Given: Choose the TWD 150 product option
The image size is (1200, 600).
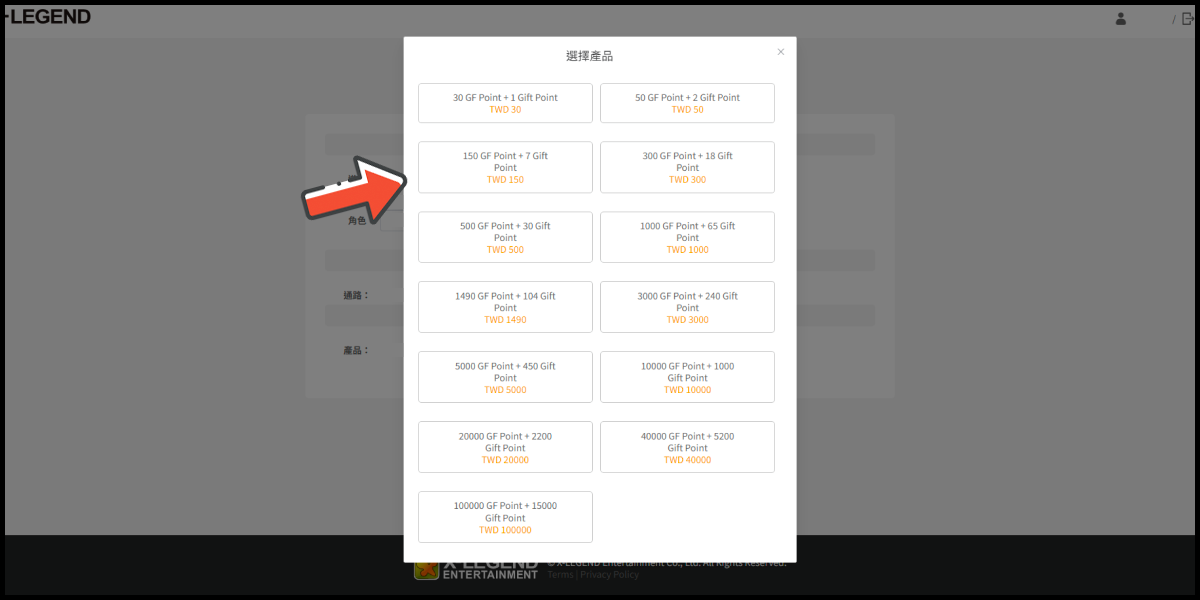Looking at the screenshot, I should pyautogui.click(x=505, y=167).
